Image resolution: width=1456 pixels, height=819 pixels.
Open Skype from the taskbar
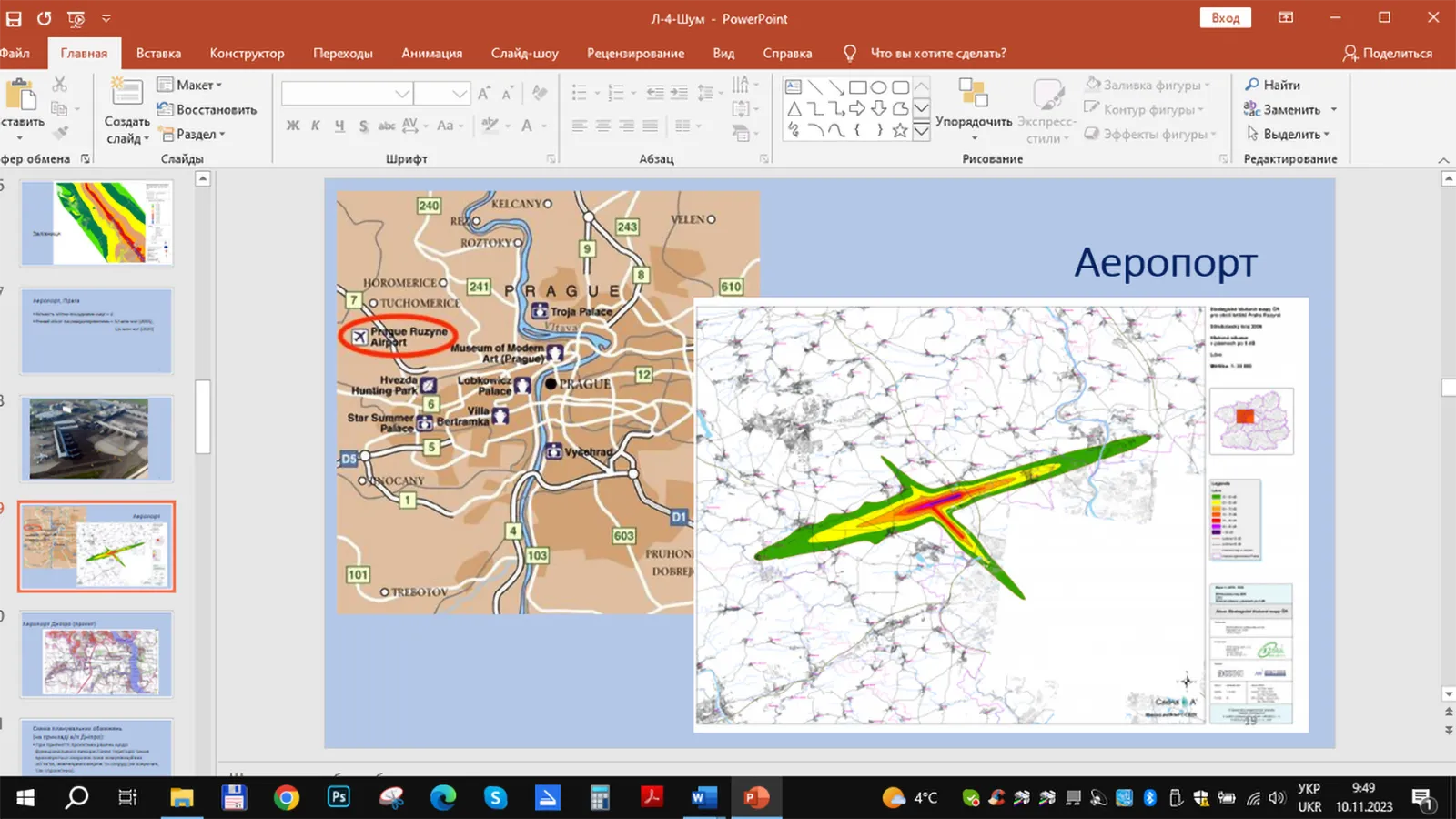(x=495, y=798)
